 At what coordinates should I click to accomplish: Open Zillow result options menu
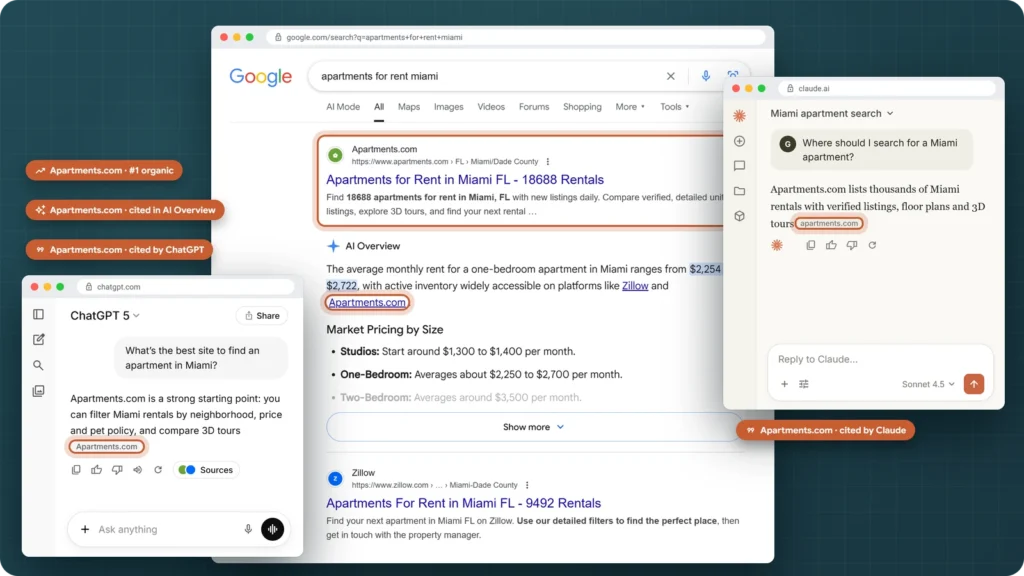(527, 485)
